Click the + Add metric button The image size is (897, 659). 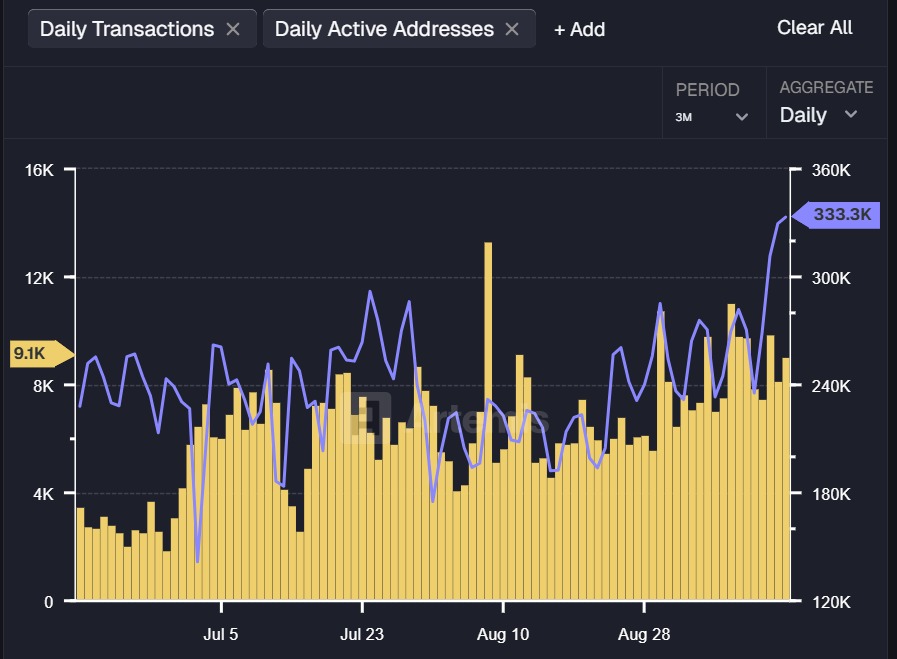tap(580, 29)
